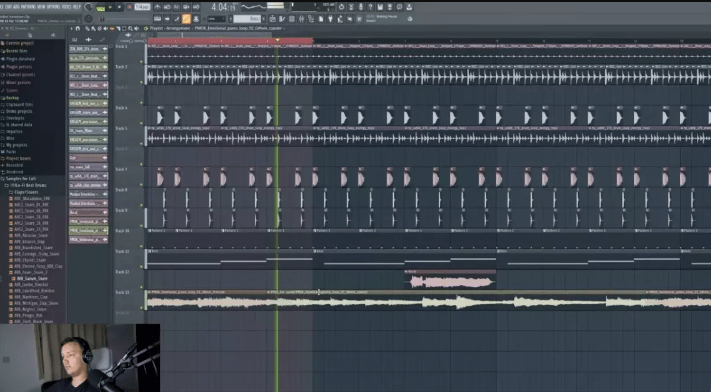Open the OPTIONS menu

[x=54, y=7]
